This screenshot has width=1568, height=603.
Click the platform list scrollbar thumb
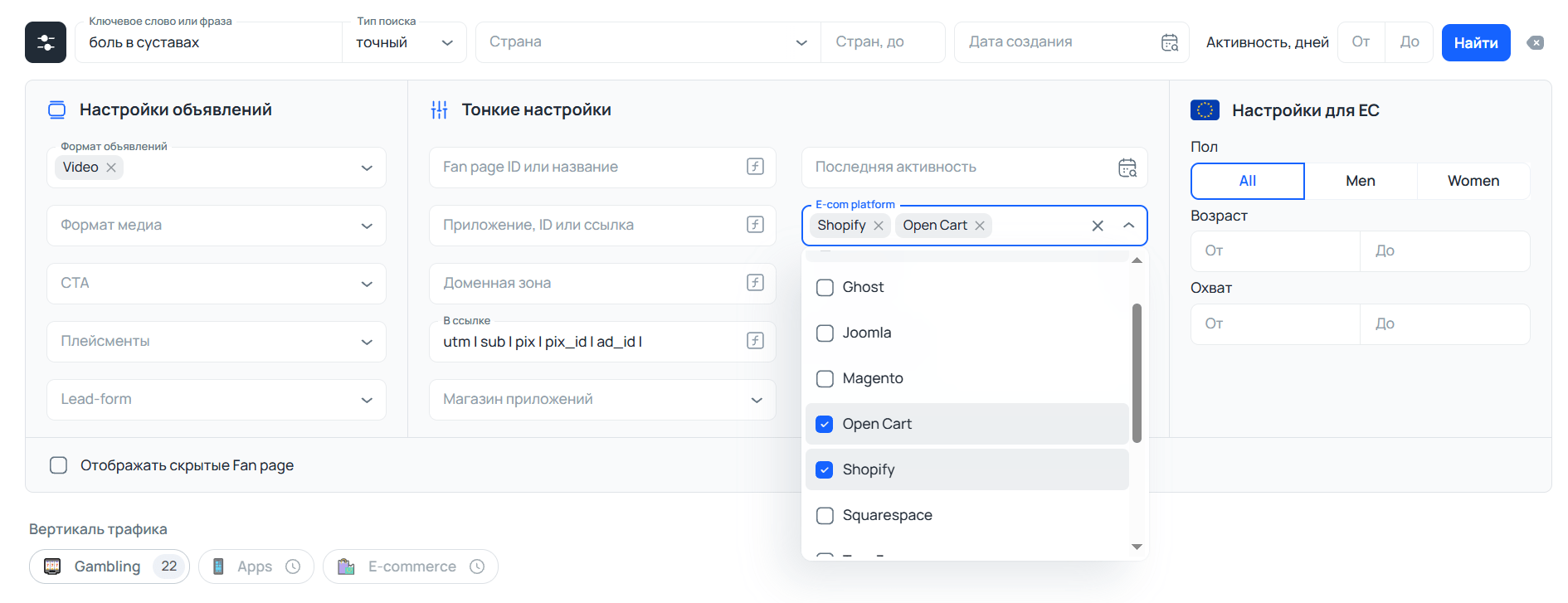point(1137,373)
